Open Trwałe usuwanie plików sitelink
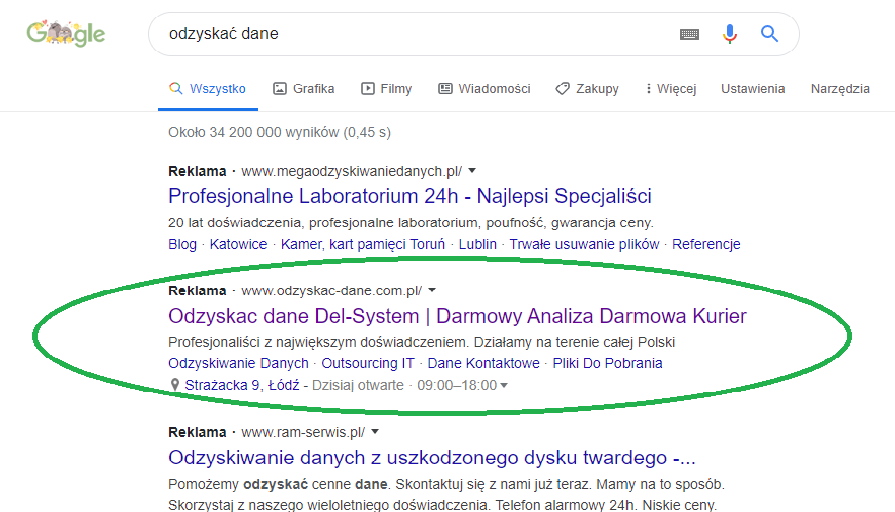The image size is (895, 512). (584, 244)
